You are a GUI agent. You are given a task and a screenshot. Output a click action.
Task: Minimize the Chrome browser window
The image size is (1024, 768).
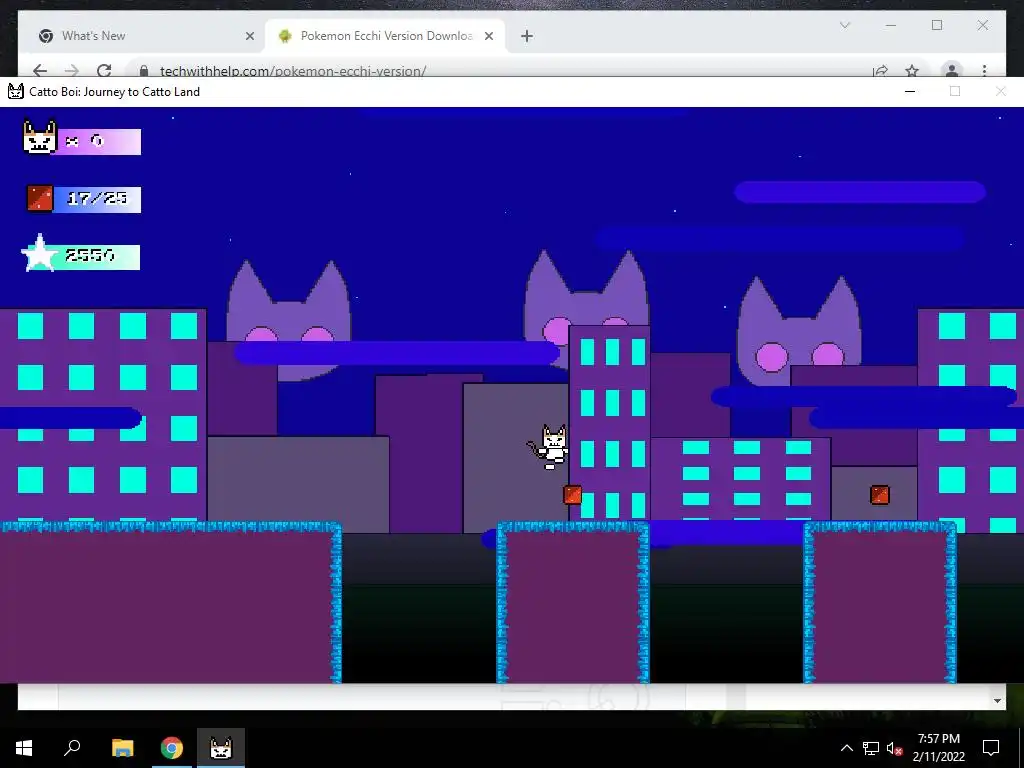coord(891,25)
